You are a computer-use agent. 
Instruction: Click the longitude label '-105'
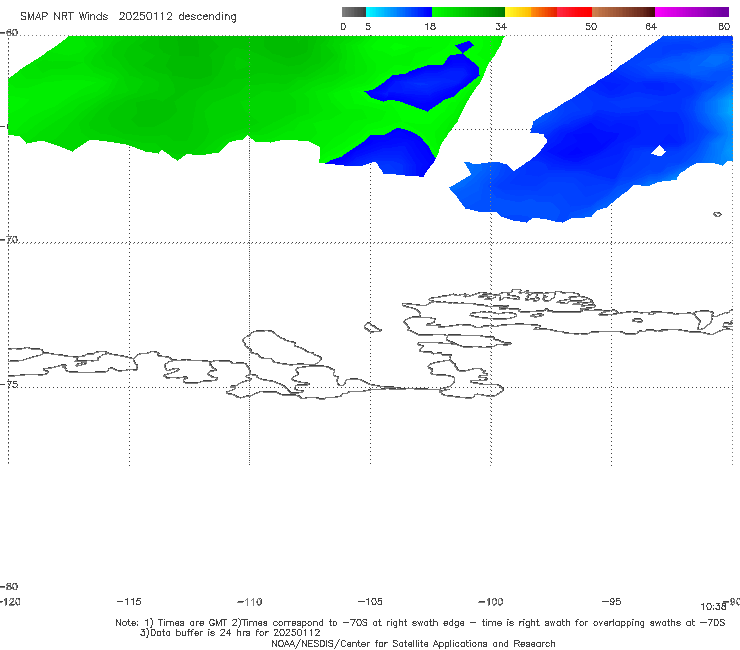click(x=370, y=601)
